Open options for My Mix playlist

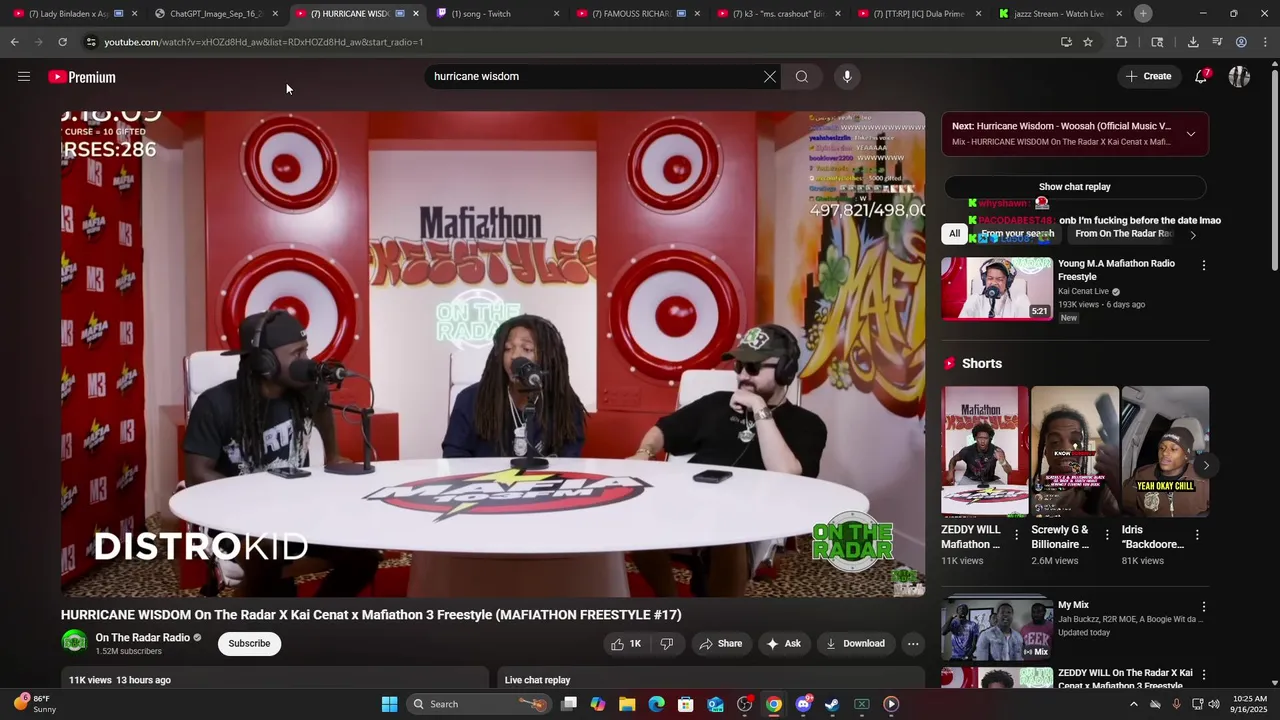[x=1204, y=607]
